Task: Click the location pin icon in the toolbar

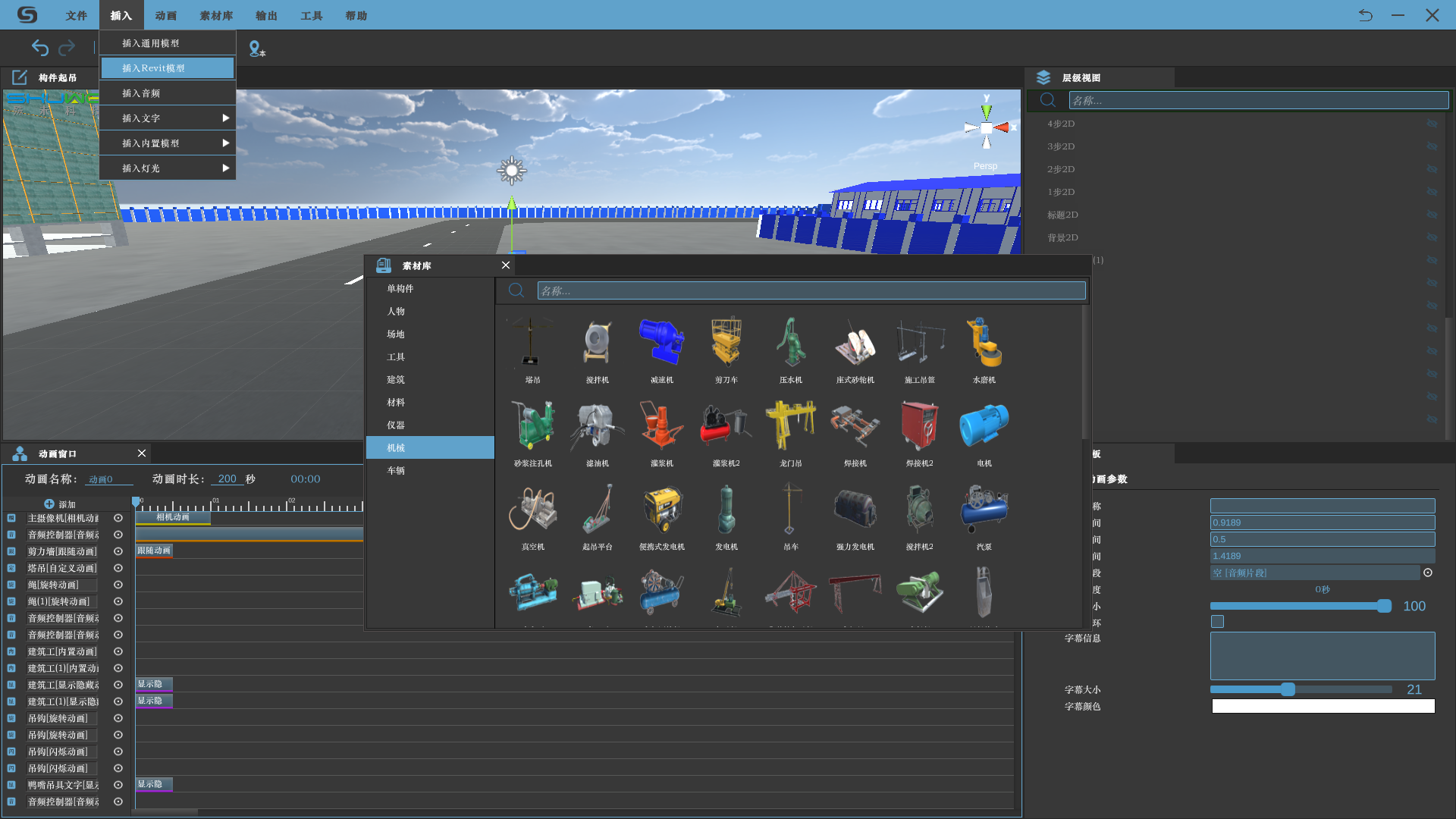Action: (256, 48)
